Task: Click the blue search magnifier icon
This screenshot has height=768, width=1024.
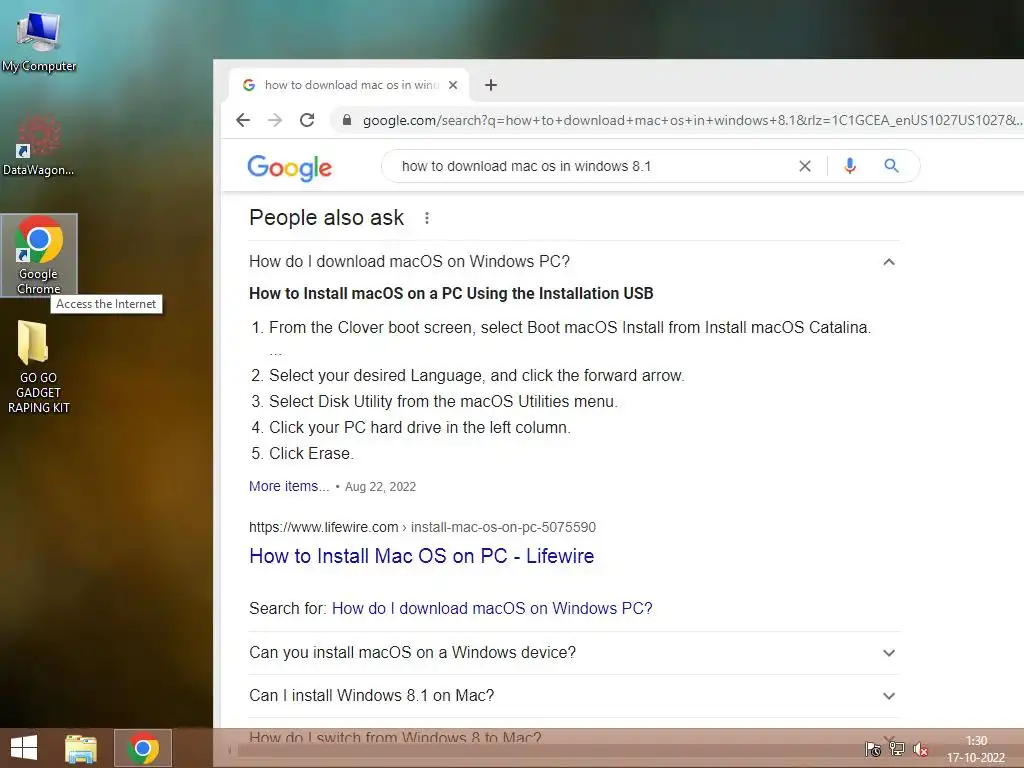Action: tap(891, 166)
